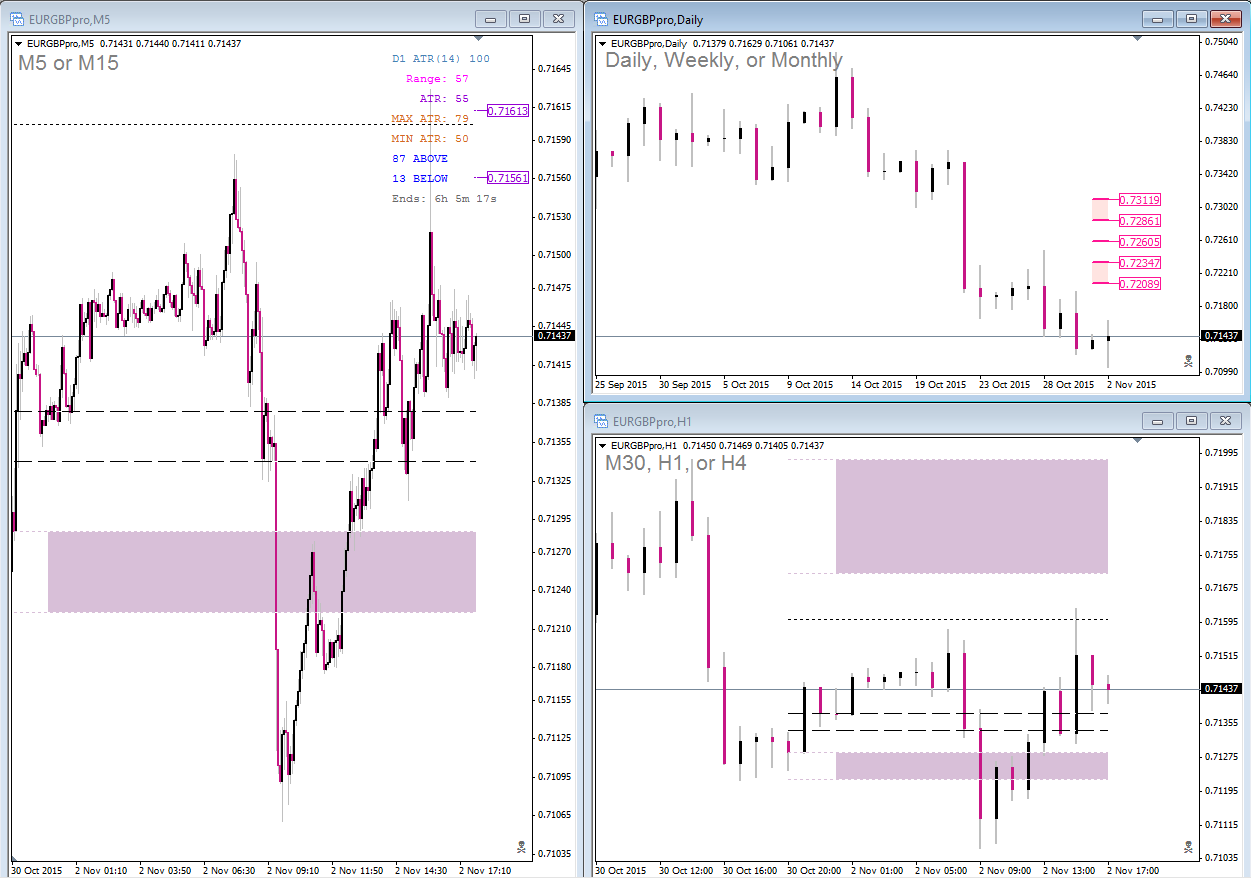The height and width of the screenshot is (878, 1251).
Task: Open the arrow next to EURGBPpro,H1 symbol label
Action: (x=602, y=445)
